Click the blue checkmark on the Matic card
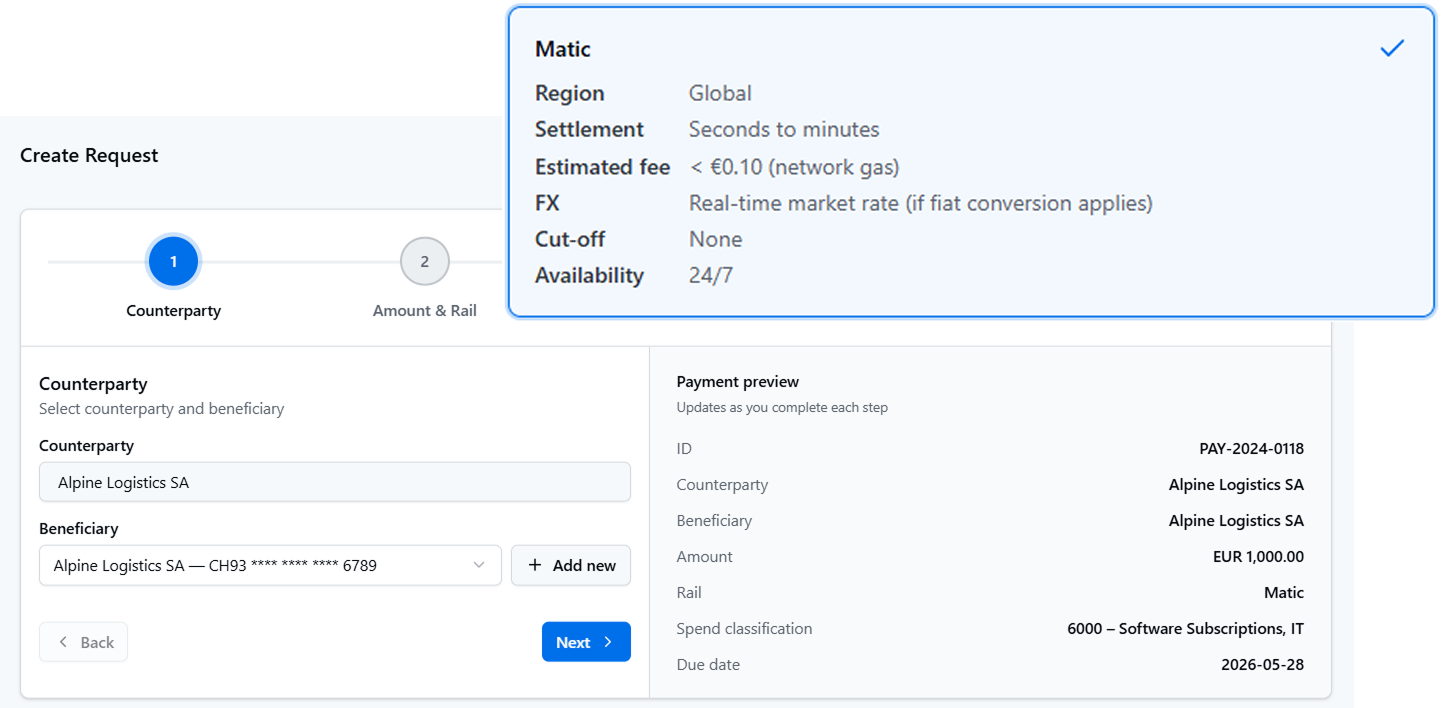Image resolution: width=1441 pixels, height=708 pixels. pyautogui.click(x=1392, y=47)
